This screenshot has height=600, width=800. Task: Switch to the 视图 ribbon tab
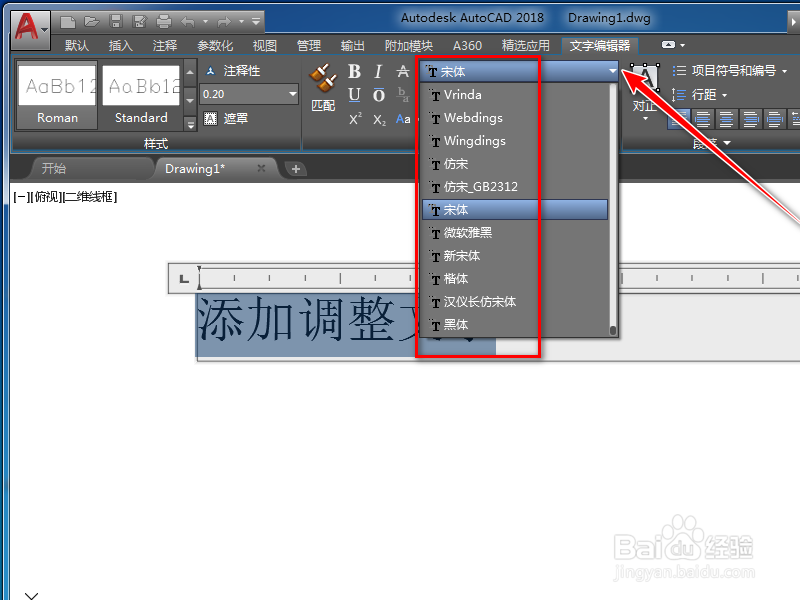(x=265, y=46)
